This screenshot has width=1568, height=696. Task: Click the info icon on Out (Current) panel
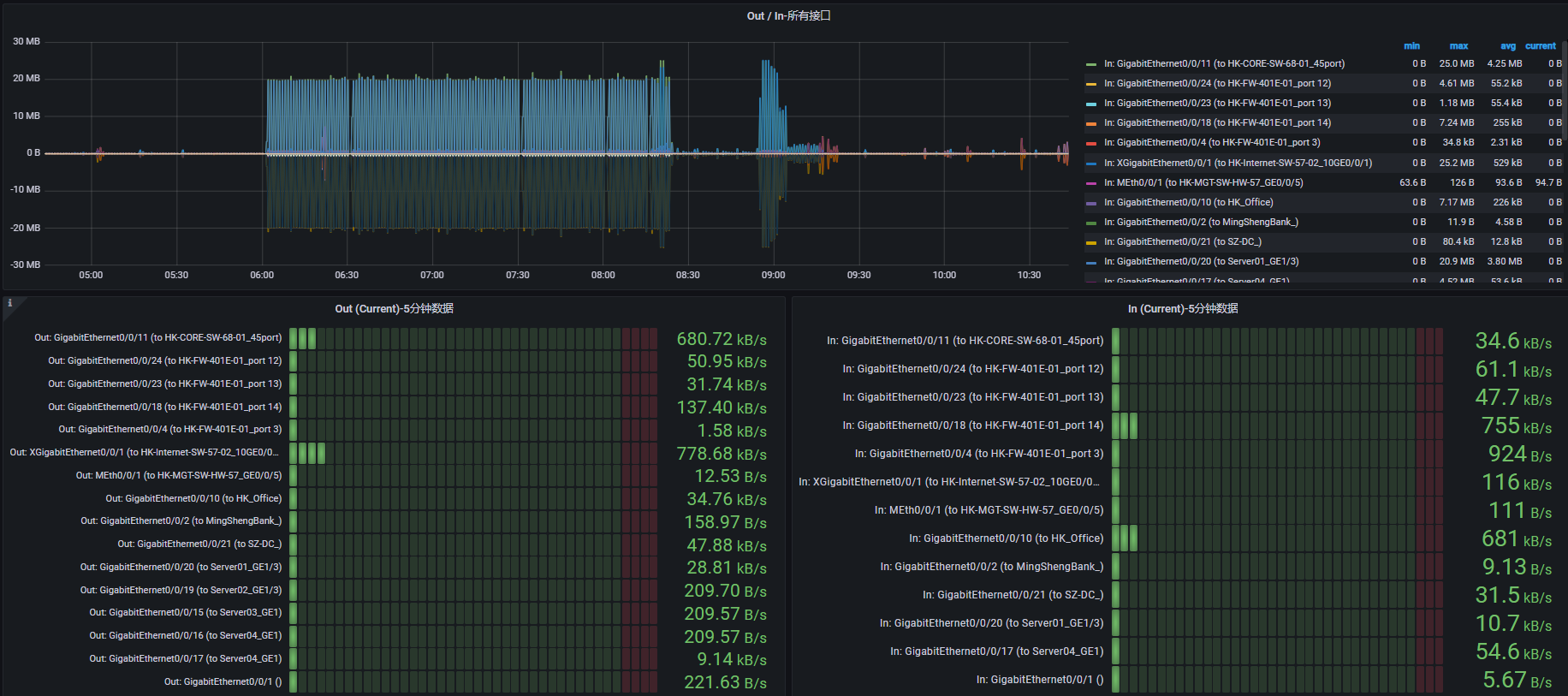pos(9,303)
